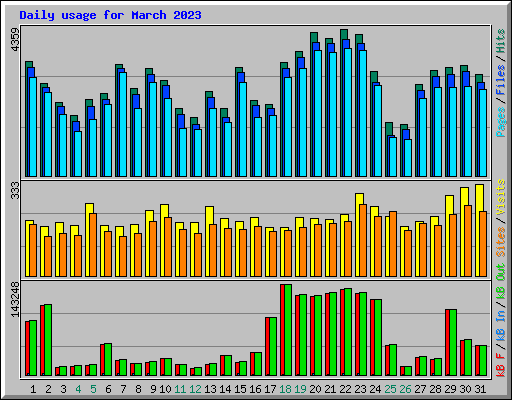This screenshot has height=400, width=512.
Task: Click day label 1 on the axis
Action: tap(33, 389)
